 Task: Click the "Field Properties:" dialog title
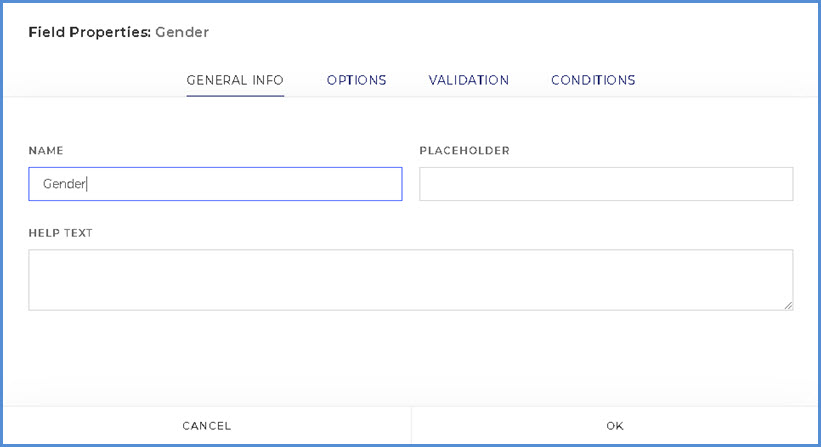[x=89, y=32]
